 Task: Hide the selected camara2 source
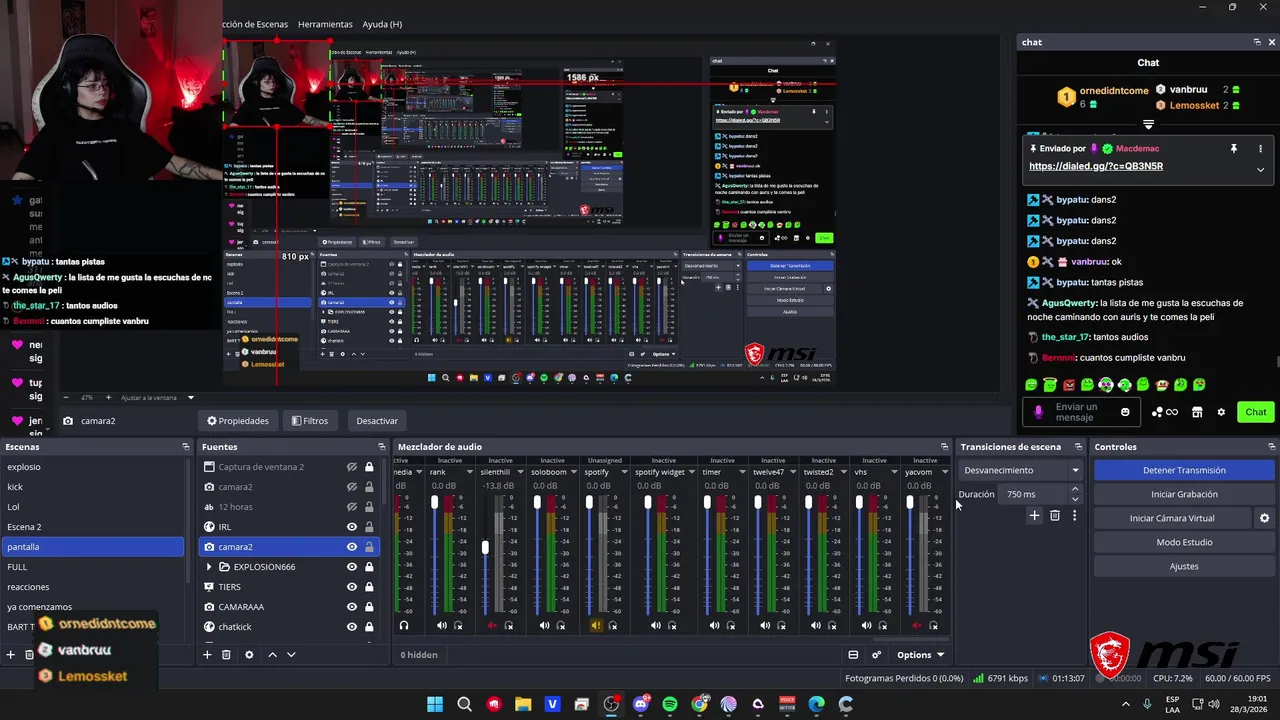[x=352, y=547]
